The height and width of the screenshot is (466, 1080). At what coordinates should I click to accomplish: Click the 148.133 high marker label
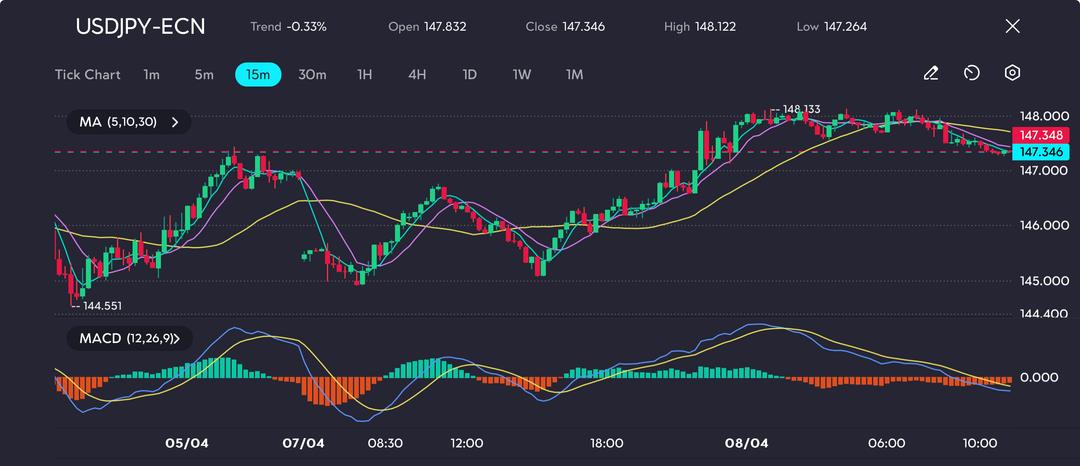click(x=802, y=109)
